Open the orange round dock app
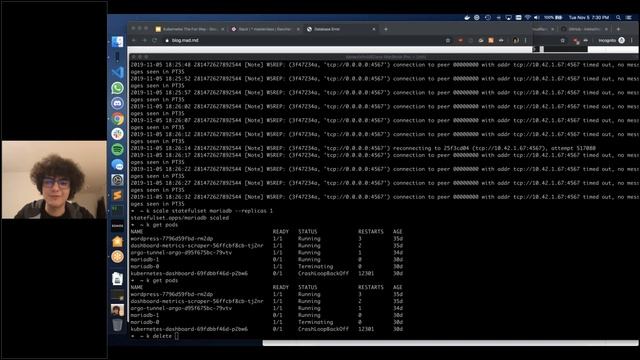Image resolution: width=640 pixels, height=360 pixels. tap(118, 257)
